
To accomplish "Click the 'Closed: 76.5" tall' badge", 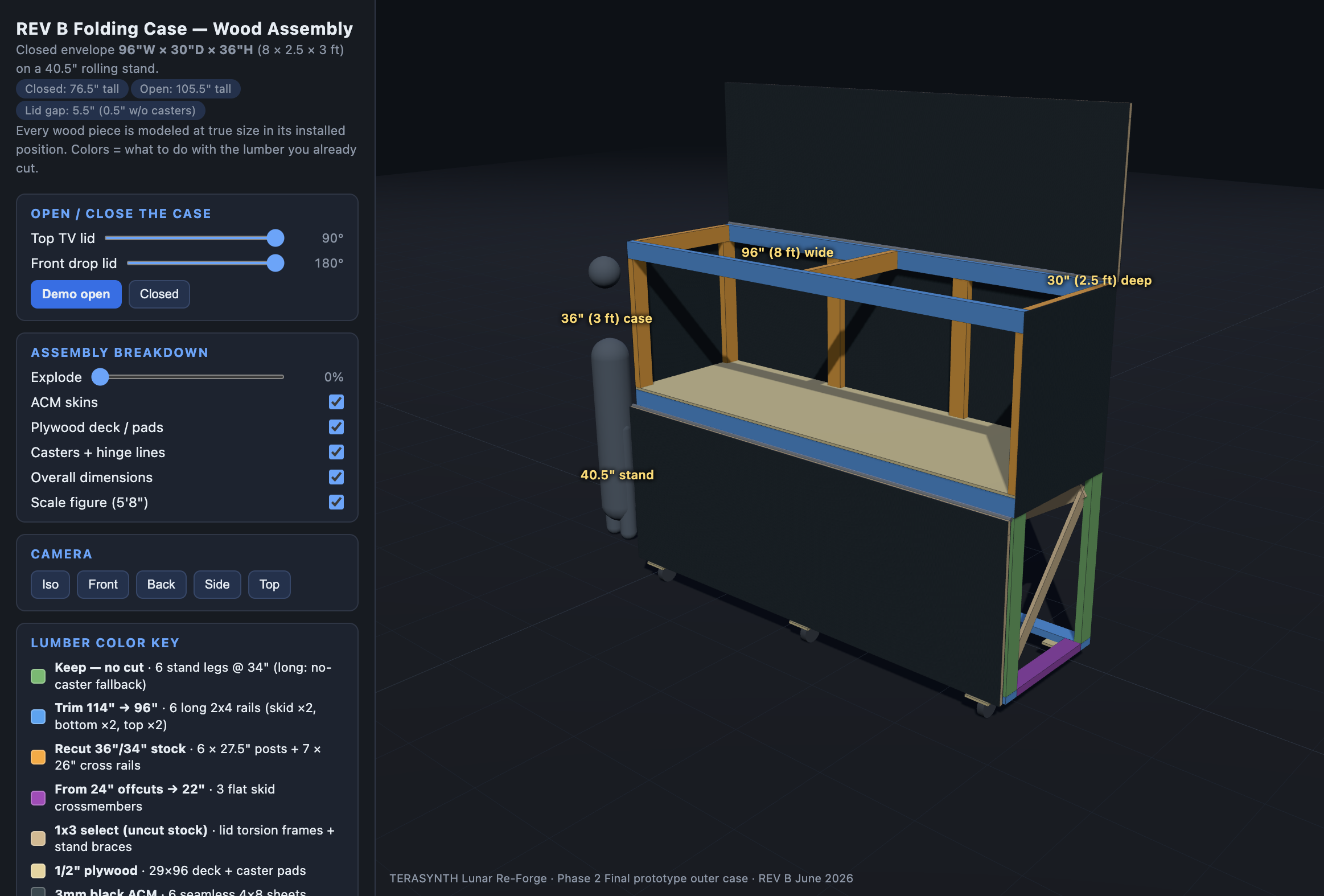I will [x=72, y=89].
